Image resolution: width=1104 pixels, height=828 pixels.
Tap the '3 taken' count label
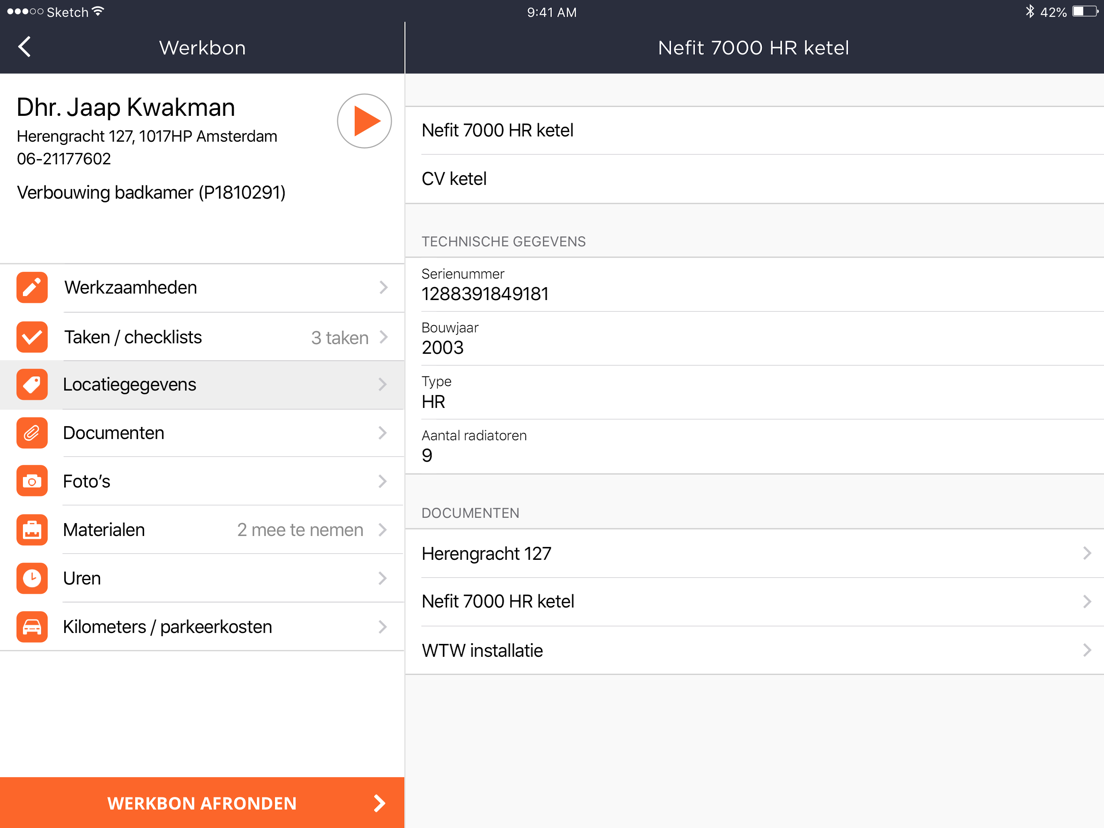click(x=340, y=338)
